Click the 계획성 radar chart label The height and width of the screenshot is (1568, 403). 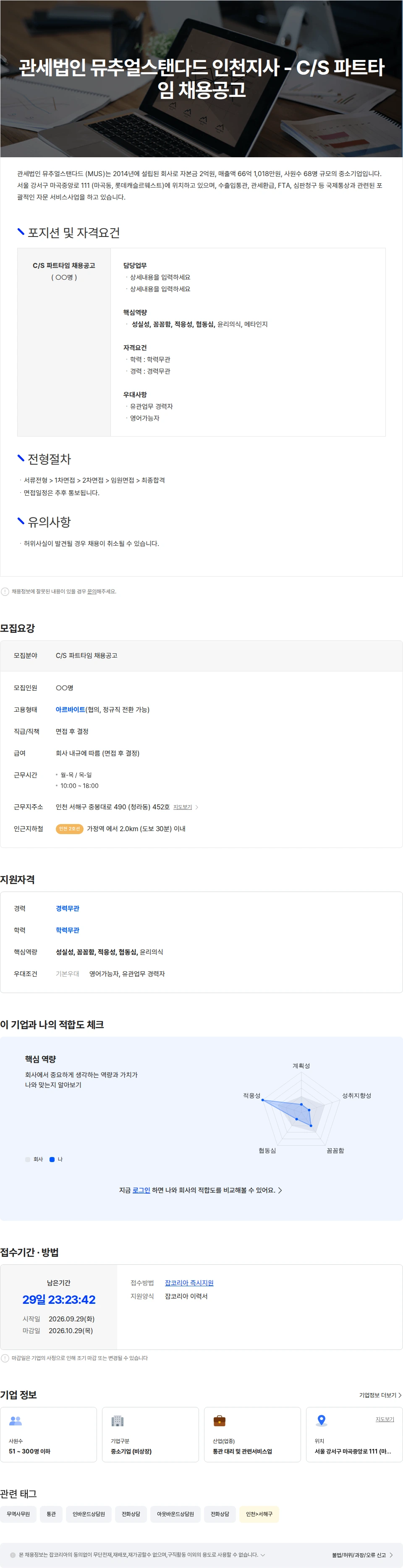[301, 1066]
